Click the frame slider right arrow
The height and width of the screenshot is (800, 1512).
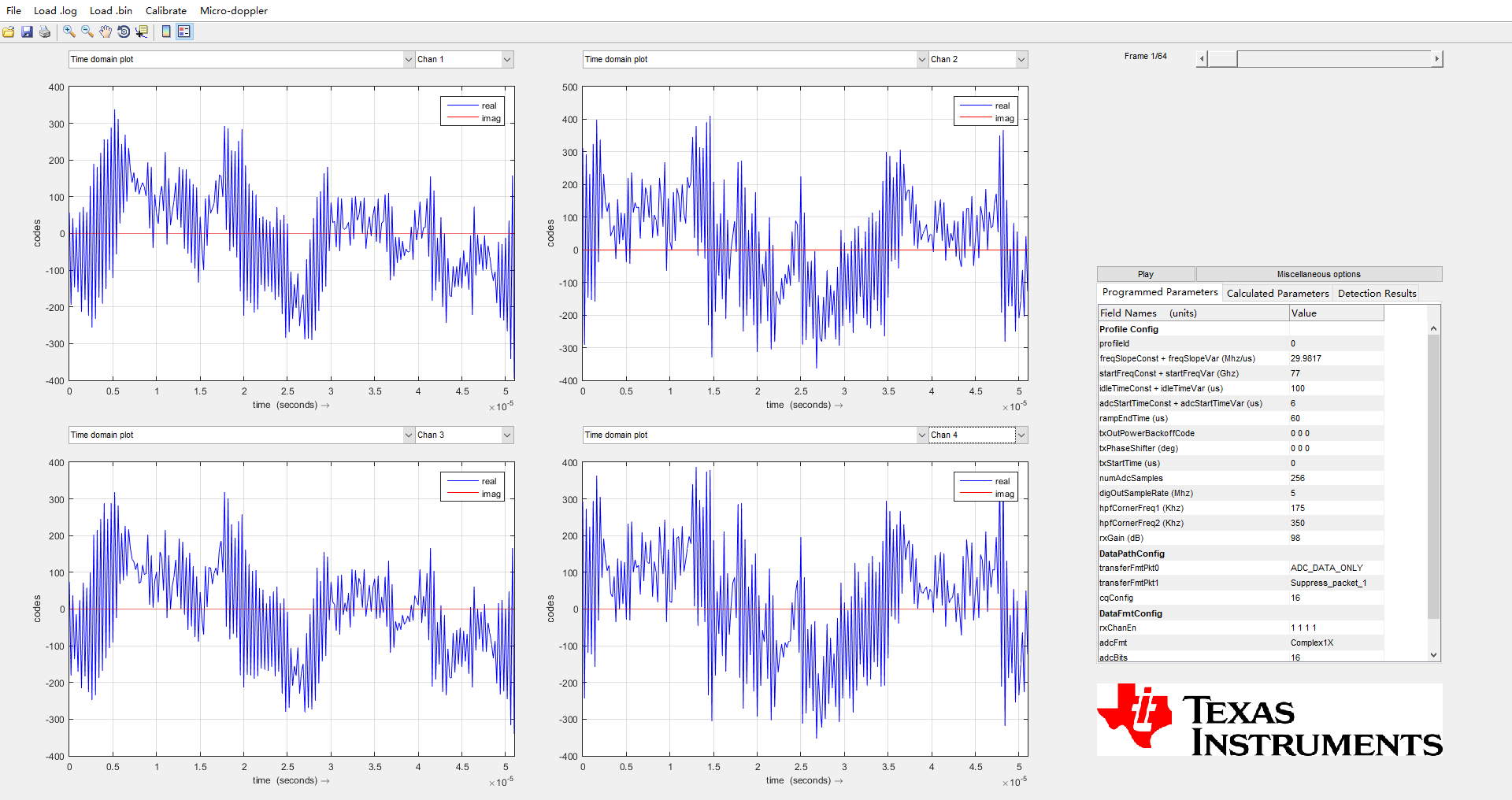point(1437,59)
